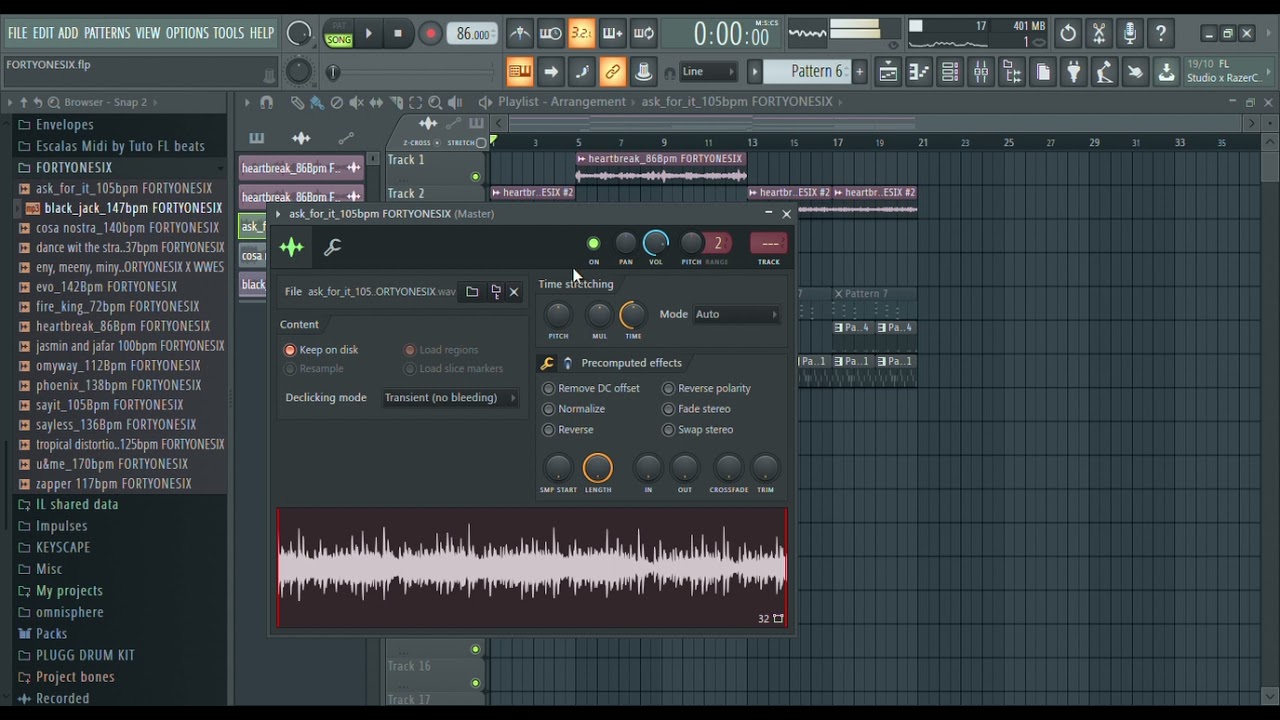Select the magnet snap icon in playlist toolbar
The width and height of the screenshot is (1280, 720).
[x=266, y=102]
